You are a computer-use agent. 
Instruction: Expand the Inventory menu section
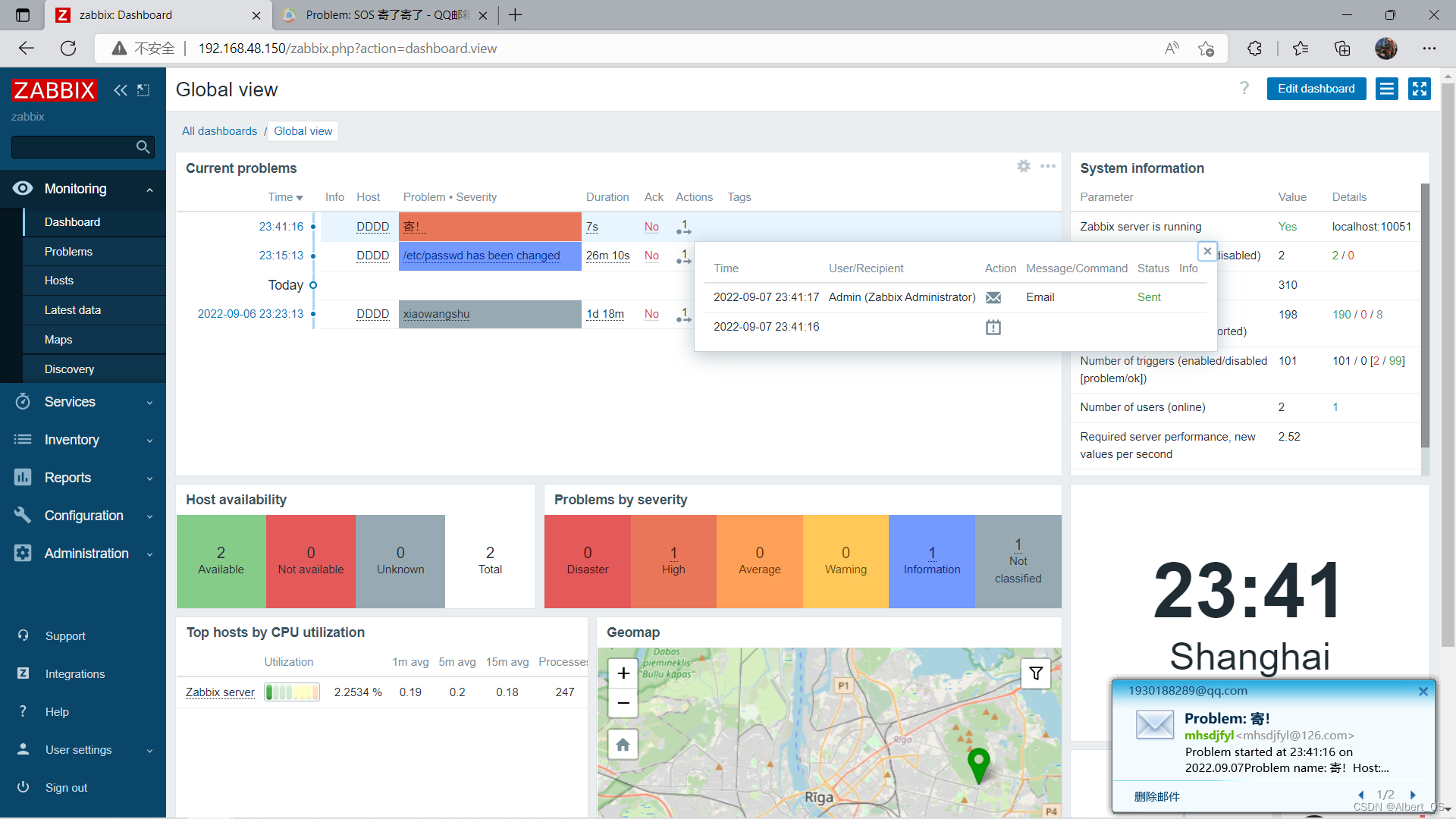(x=83, y=440)
